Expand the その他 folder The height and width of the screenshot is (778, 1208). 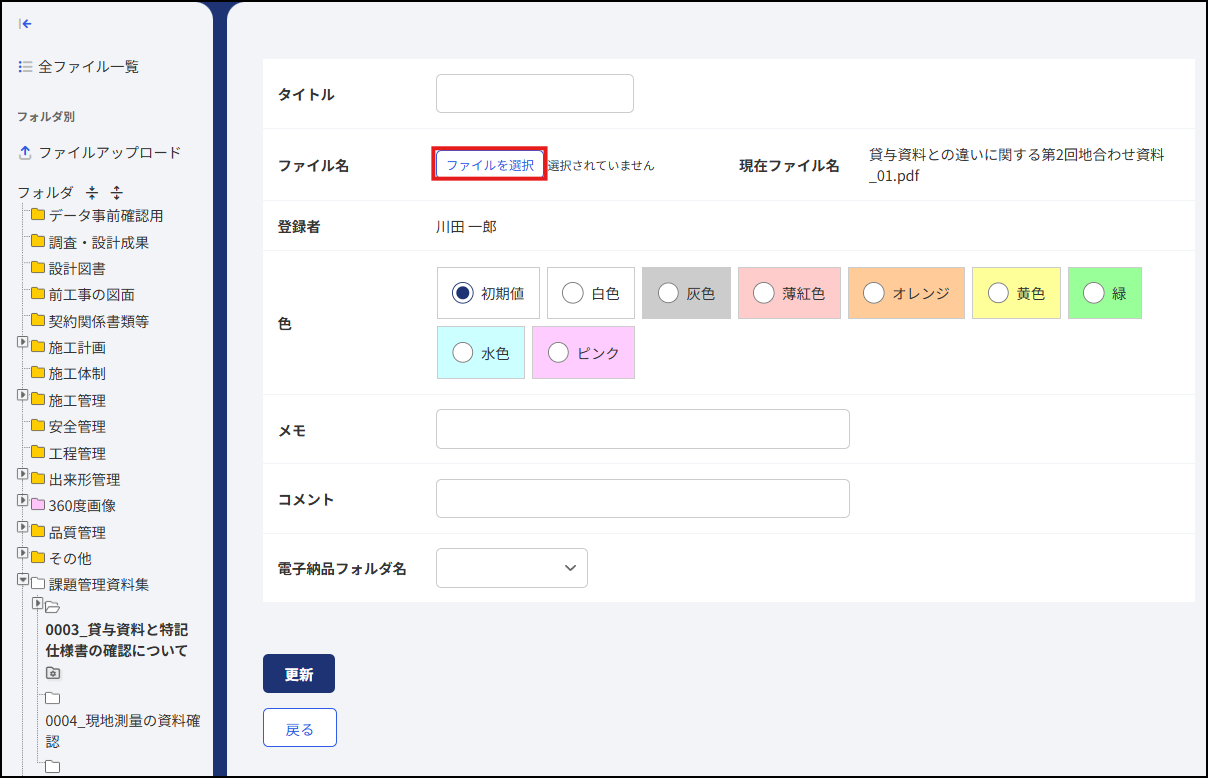[x=23, y=553]
